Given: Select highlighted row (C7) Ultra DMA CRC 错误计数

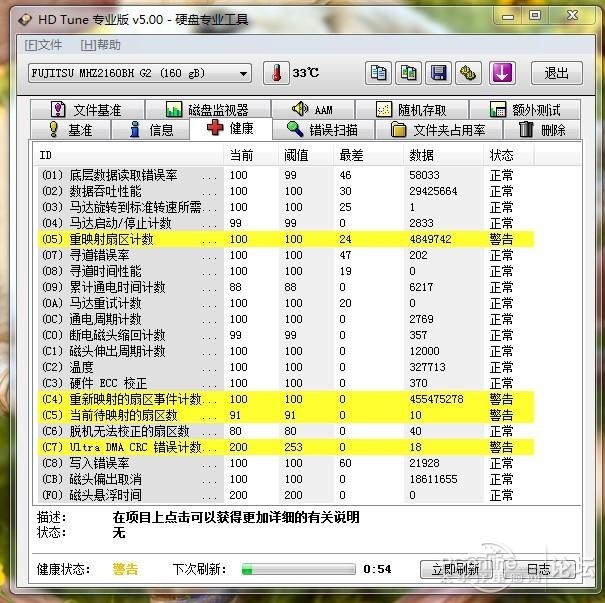Looking at the screenshot, I should (286, 447).
